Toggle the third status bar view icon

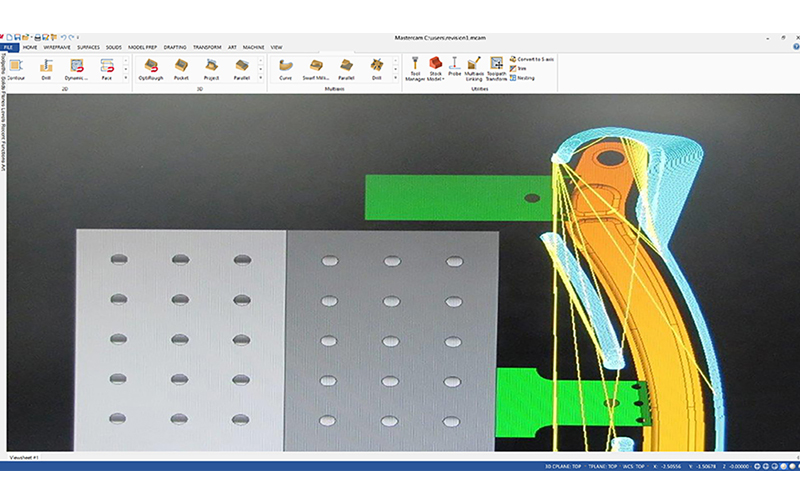click(774, 466)
